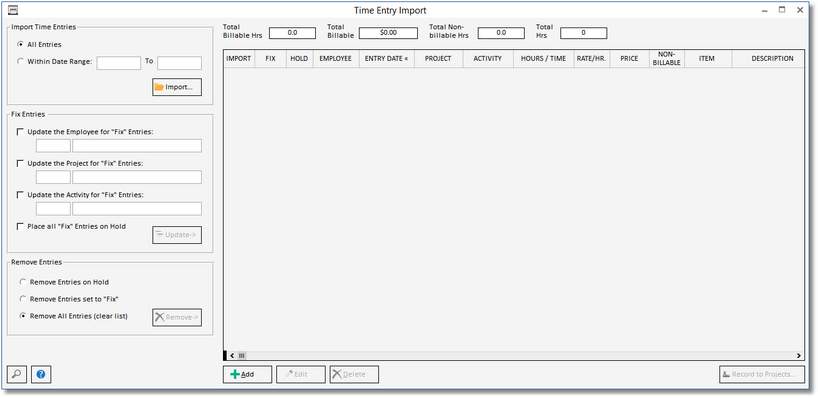Viewport: 818px width, 398px height.
Task: Sort by the FIX column header
Action: 270,58
